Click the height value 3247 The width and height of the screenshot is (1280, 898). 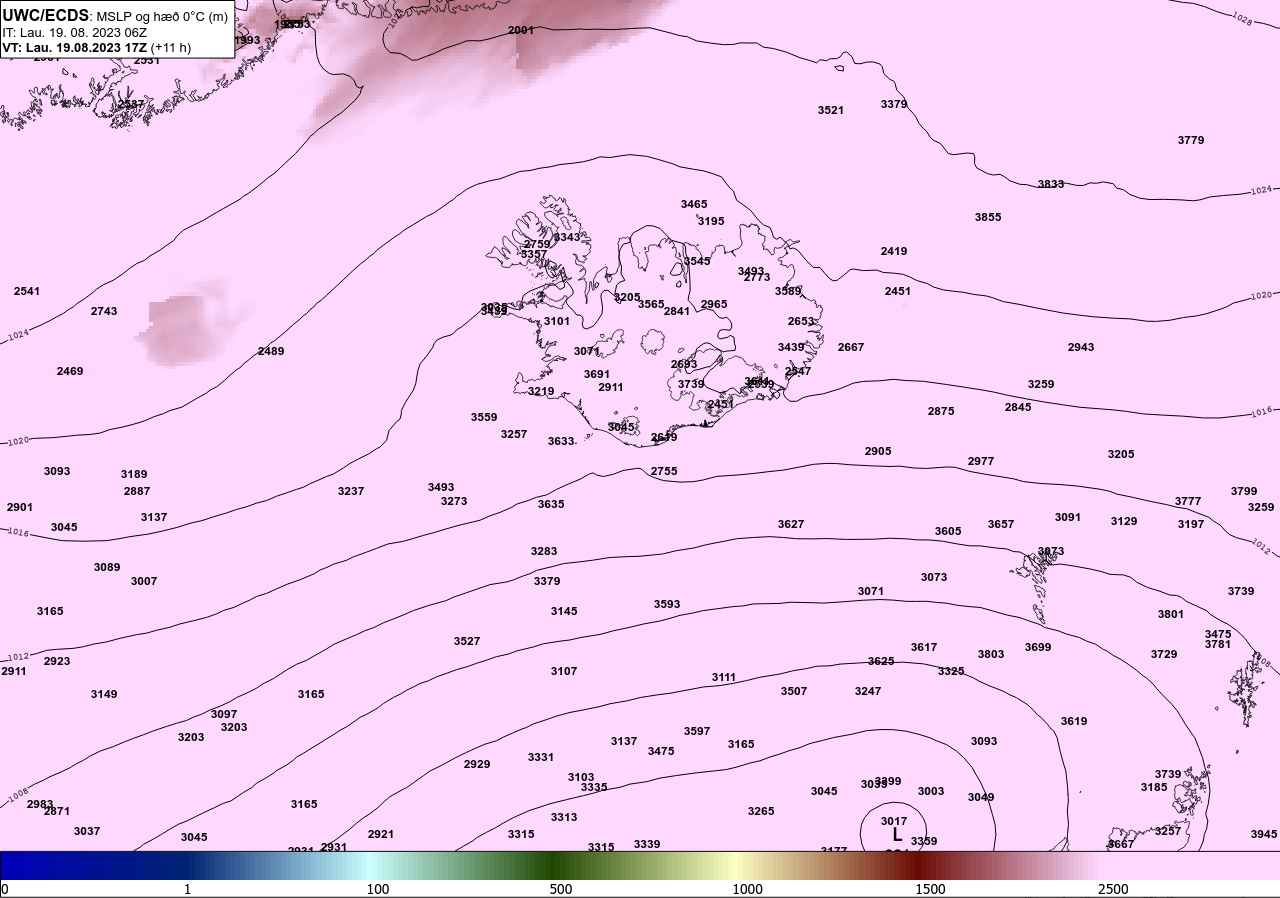[x=868, y=691]
